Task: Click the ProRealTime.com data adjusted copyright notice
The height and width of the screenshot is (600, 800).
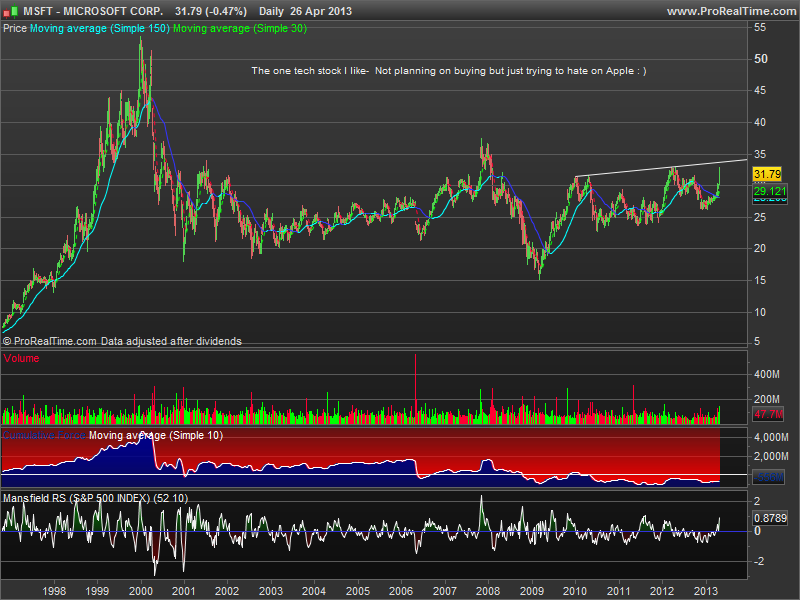Action: click(x=122, y=341)
